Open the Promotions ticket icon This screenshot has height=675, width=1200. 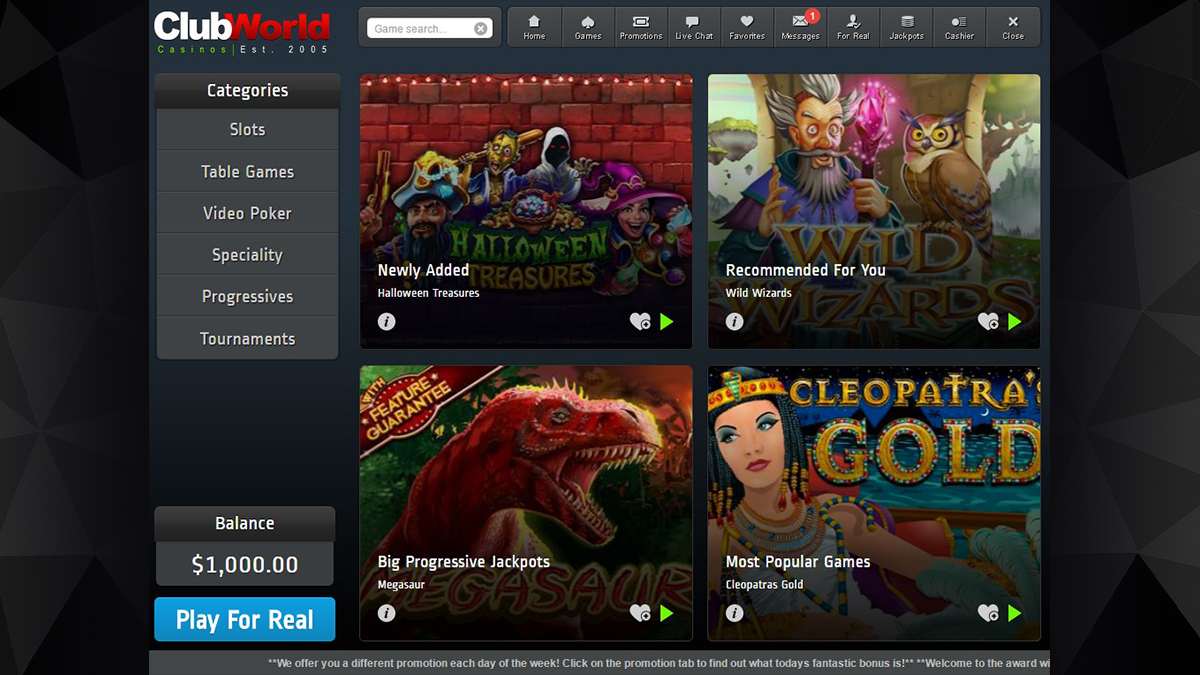pos(641,27)
